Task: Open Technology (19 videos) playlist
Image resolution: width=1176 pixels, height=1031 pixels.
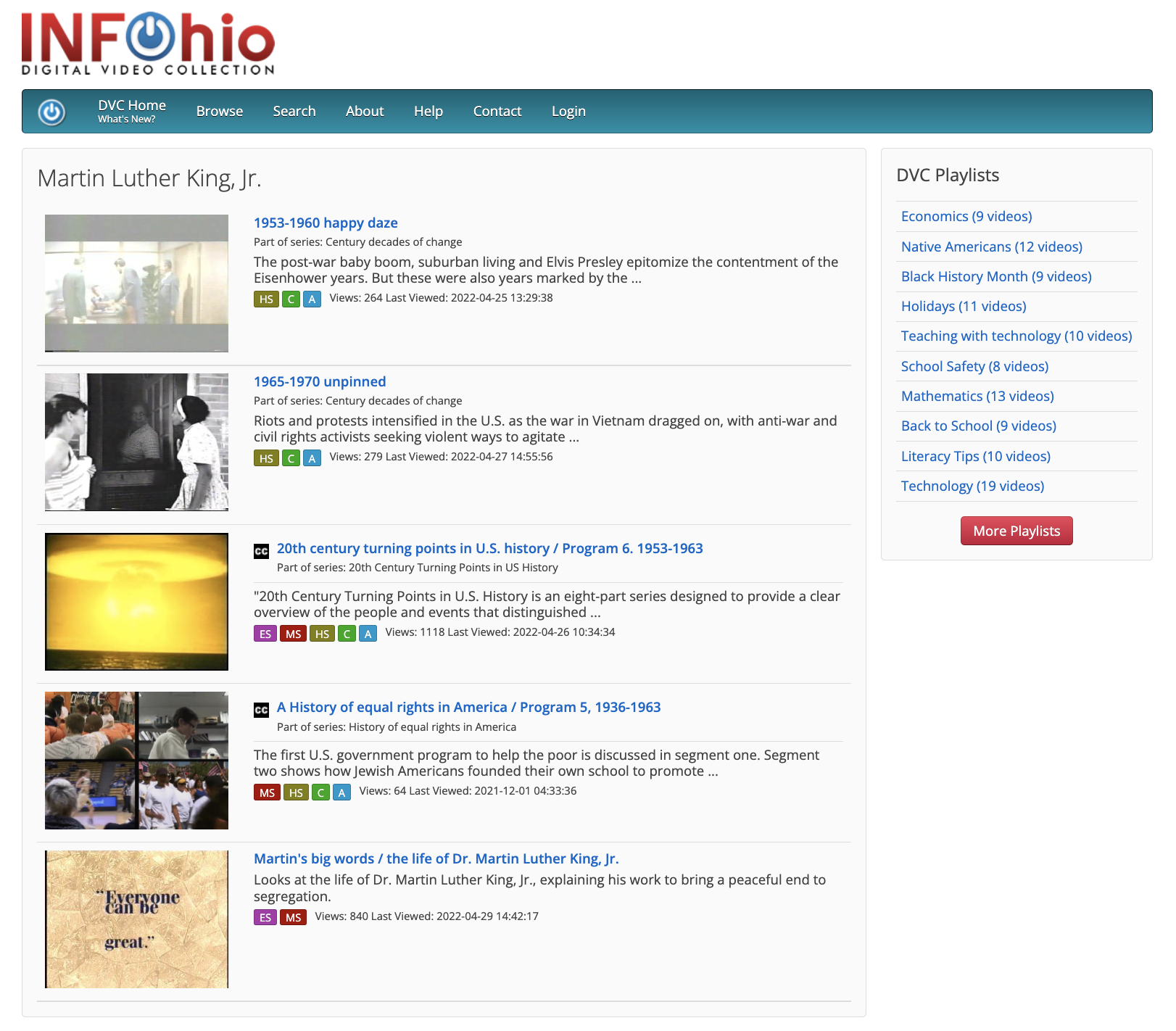Action: pos(972,486)
